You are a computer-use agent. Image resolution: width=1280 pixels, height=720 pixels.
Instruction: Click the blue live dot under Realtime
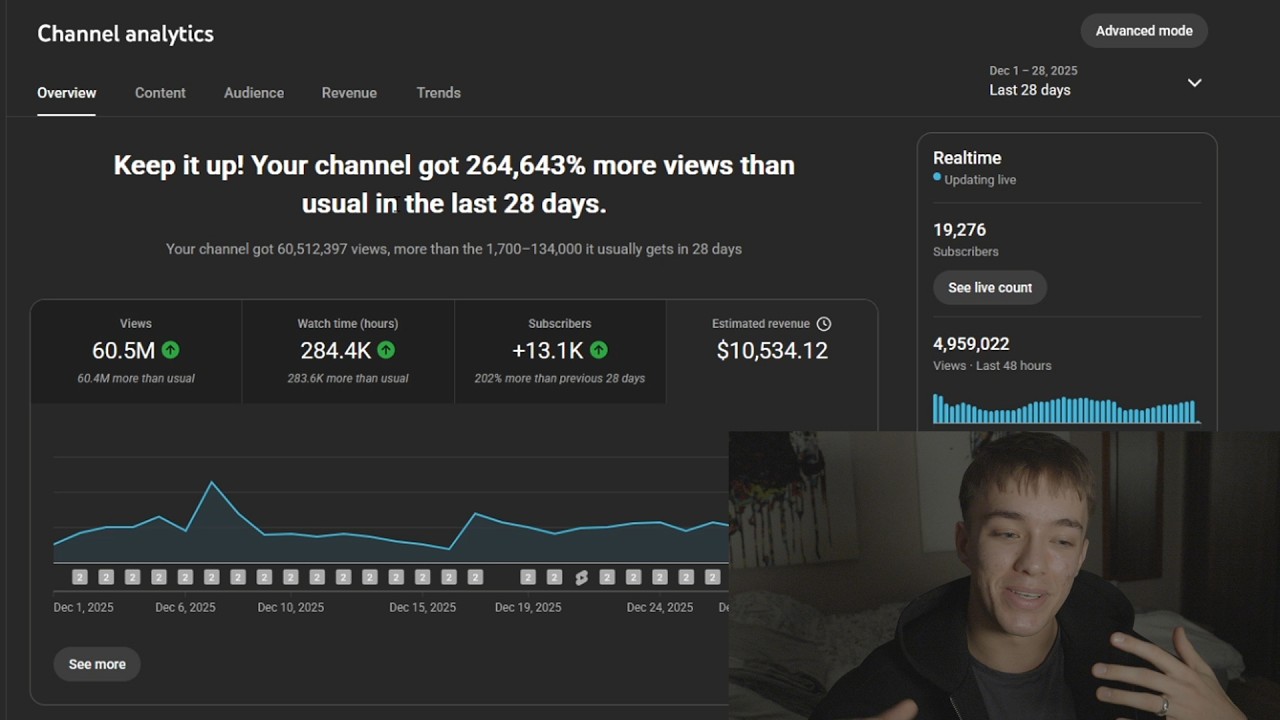[937, 177]
